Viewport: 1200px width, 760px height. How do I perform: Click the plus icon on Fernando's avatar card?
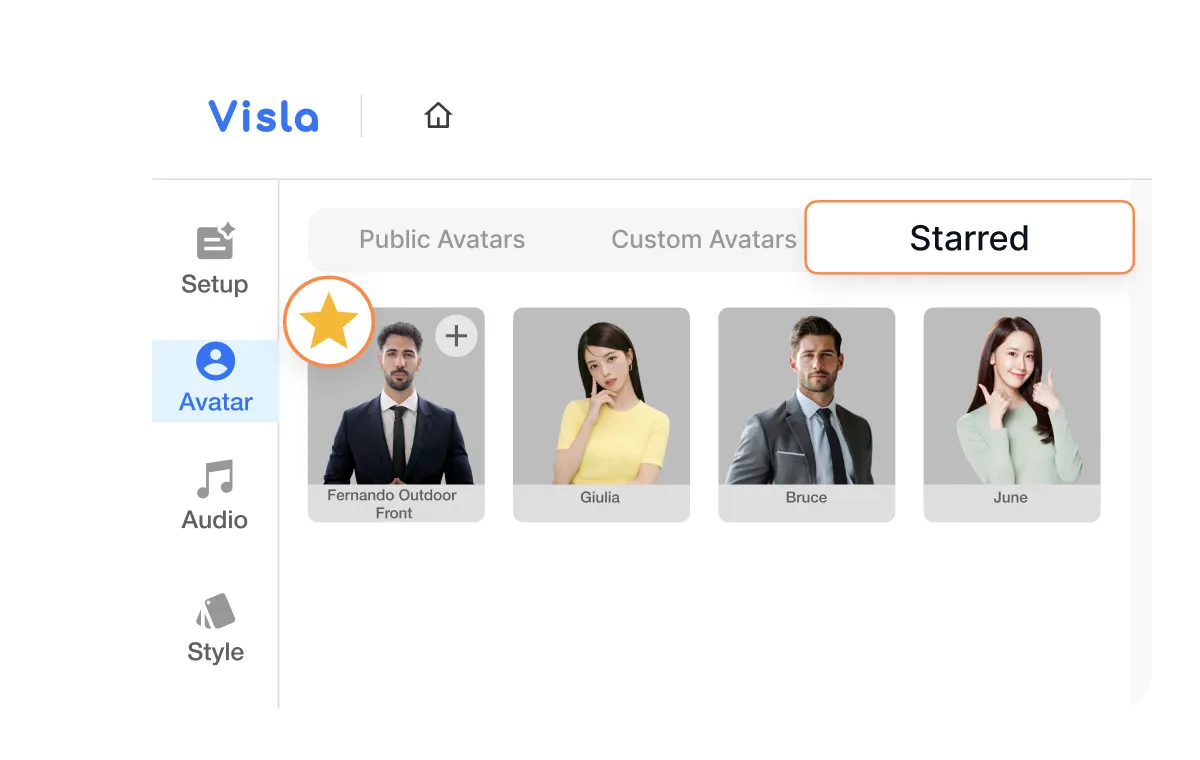(x=456, y=336)
